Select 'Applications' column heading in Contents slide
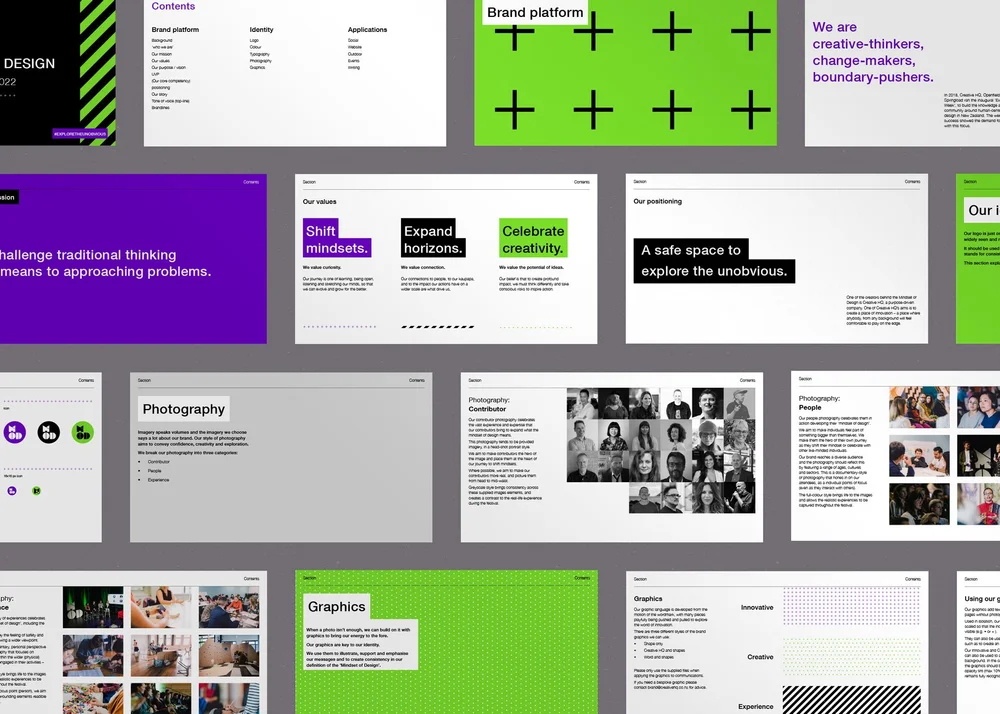 point(367,29)
